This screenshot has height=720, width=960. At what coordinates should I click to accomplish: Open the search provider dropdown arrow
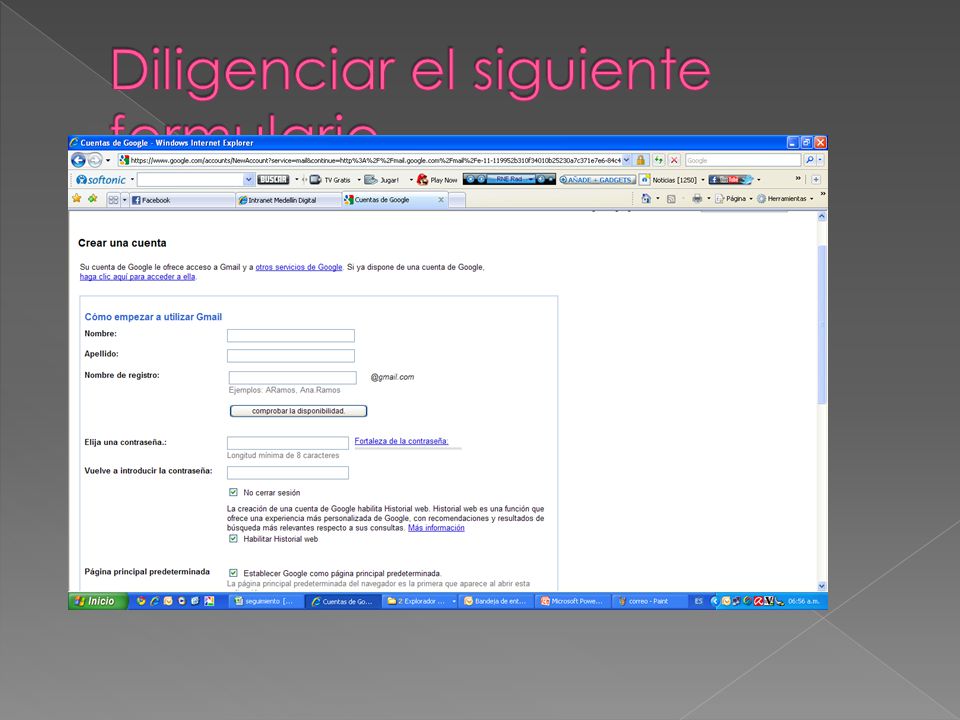point(820,160)
